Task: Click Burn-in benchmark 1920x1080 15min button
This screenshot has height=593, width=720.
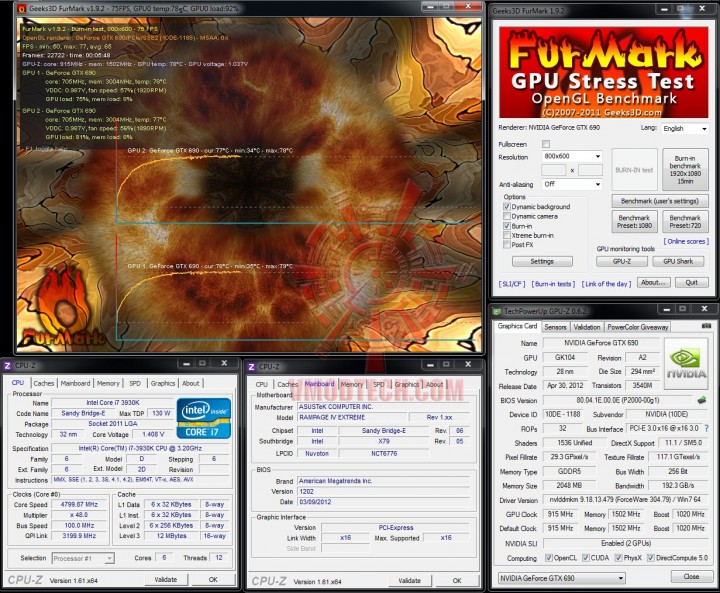Action: pyautogui.click(x=685, y=169)
